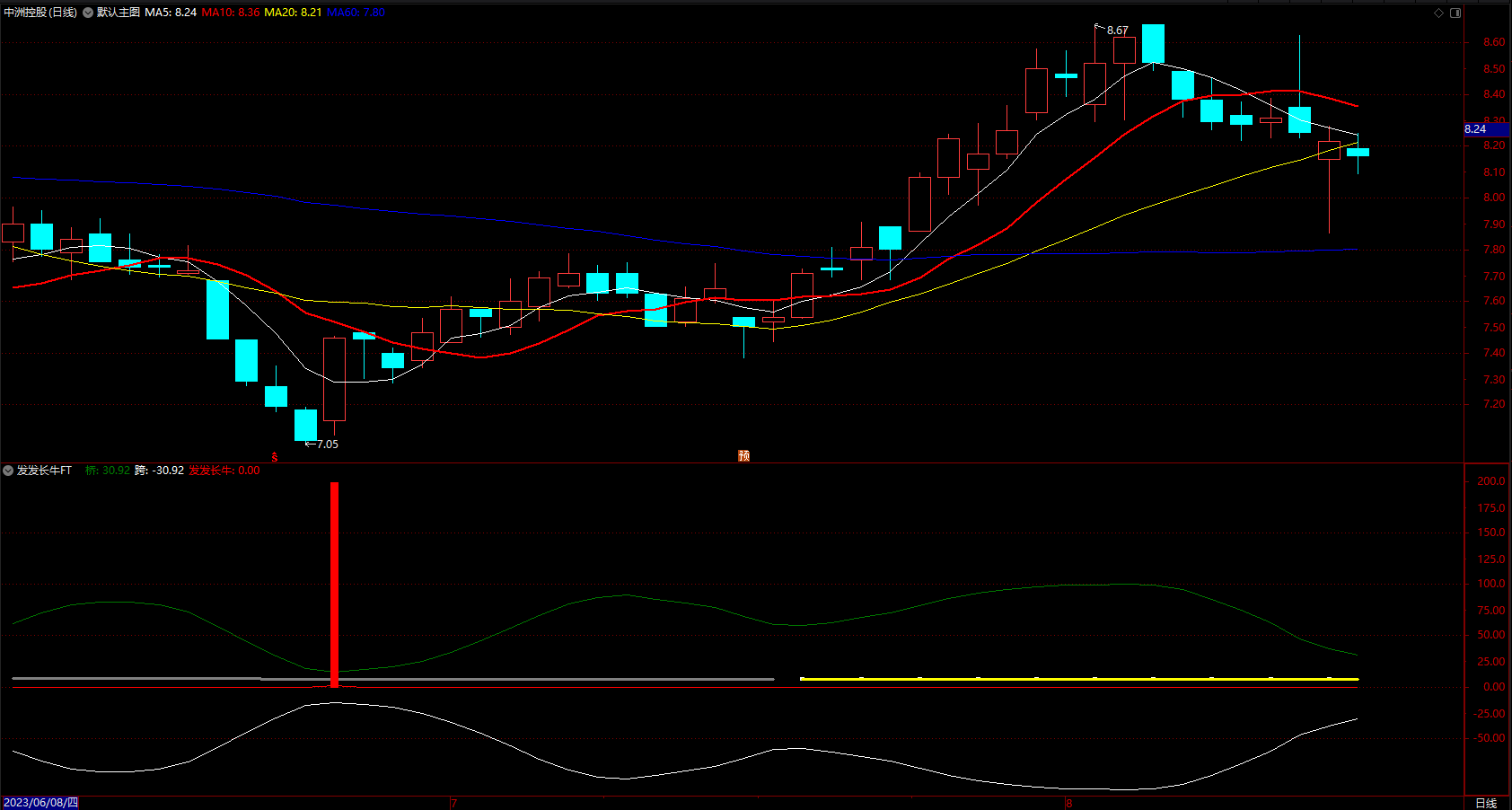Screen dimensions: 1512x810
Task: Select the MA10: 8.36 indicator label
Action: click(231, 13)
